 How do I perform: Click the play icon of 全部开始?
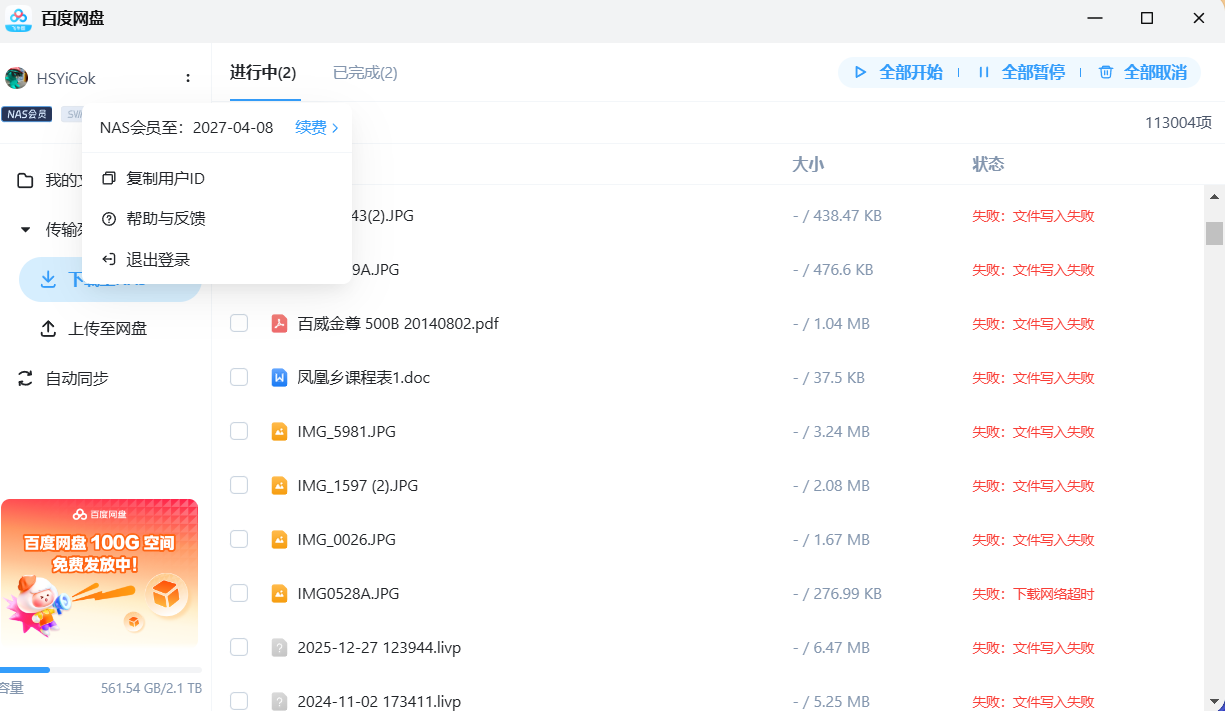860,72
